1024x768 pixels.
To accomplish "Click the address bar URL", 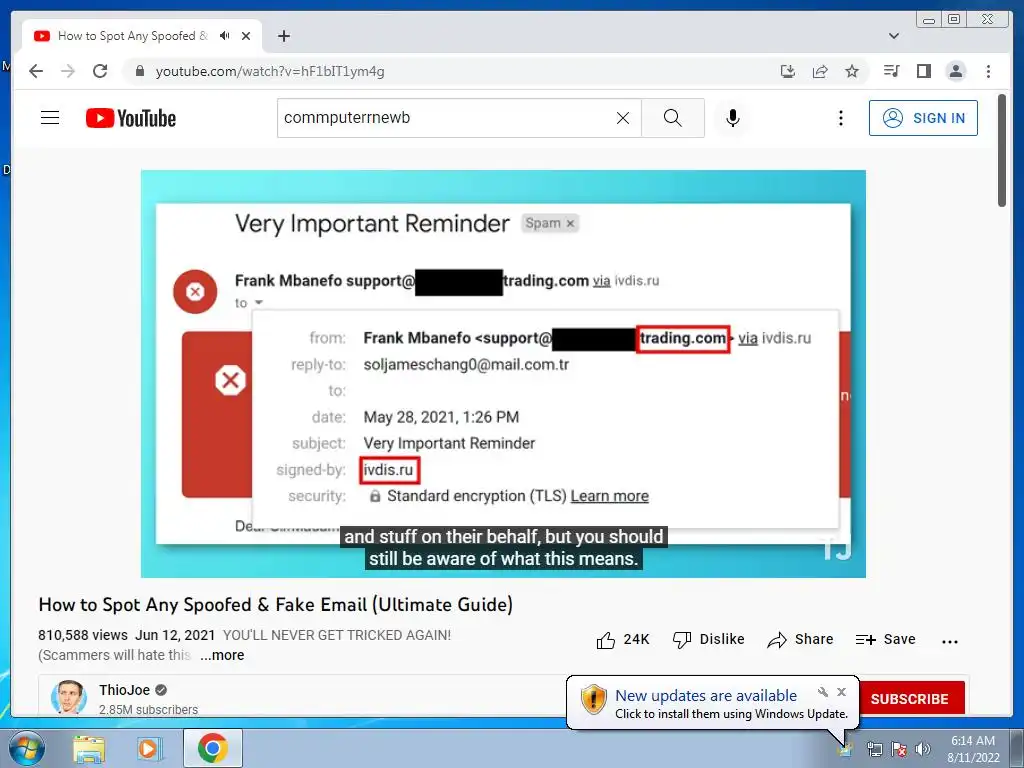I will pos(270,71).
